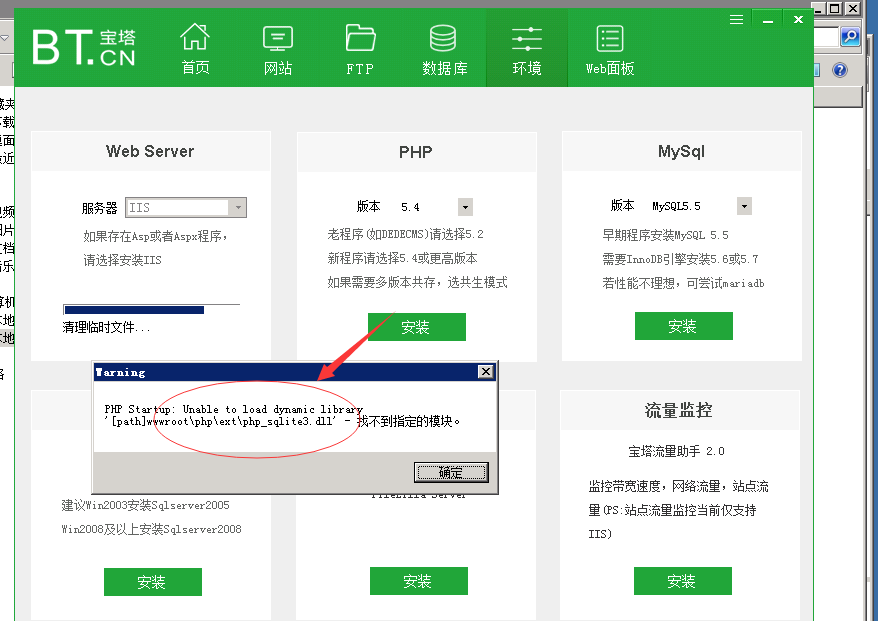
Task: Click 请选择安装IIS hint text
Action: pyautogui.click(x=123, y=260)
